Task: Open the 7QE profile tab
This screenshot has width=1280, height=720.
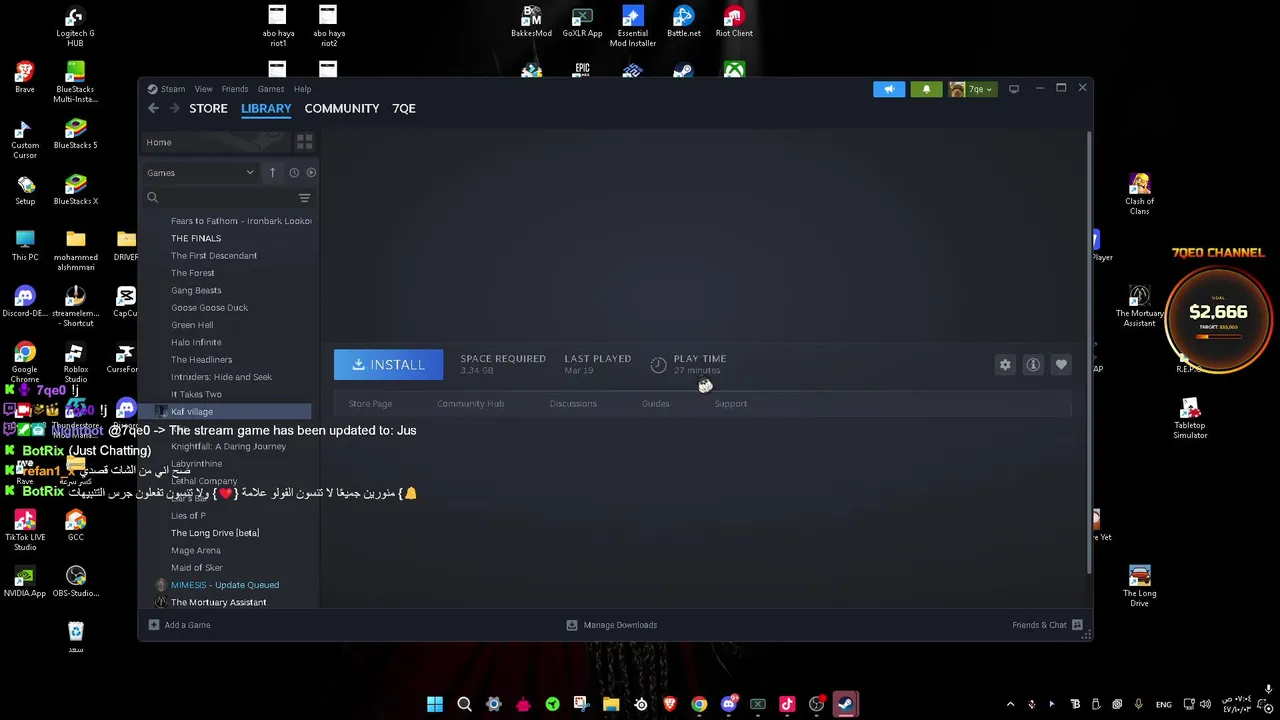Action: (404, 108)
